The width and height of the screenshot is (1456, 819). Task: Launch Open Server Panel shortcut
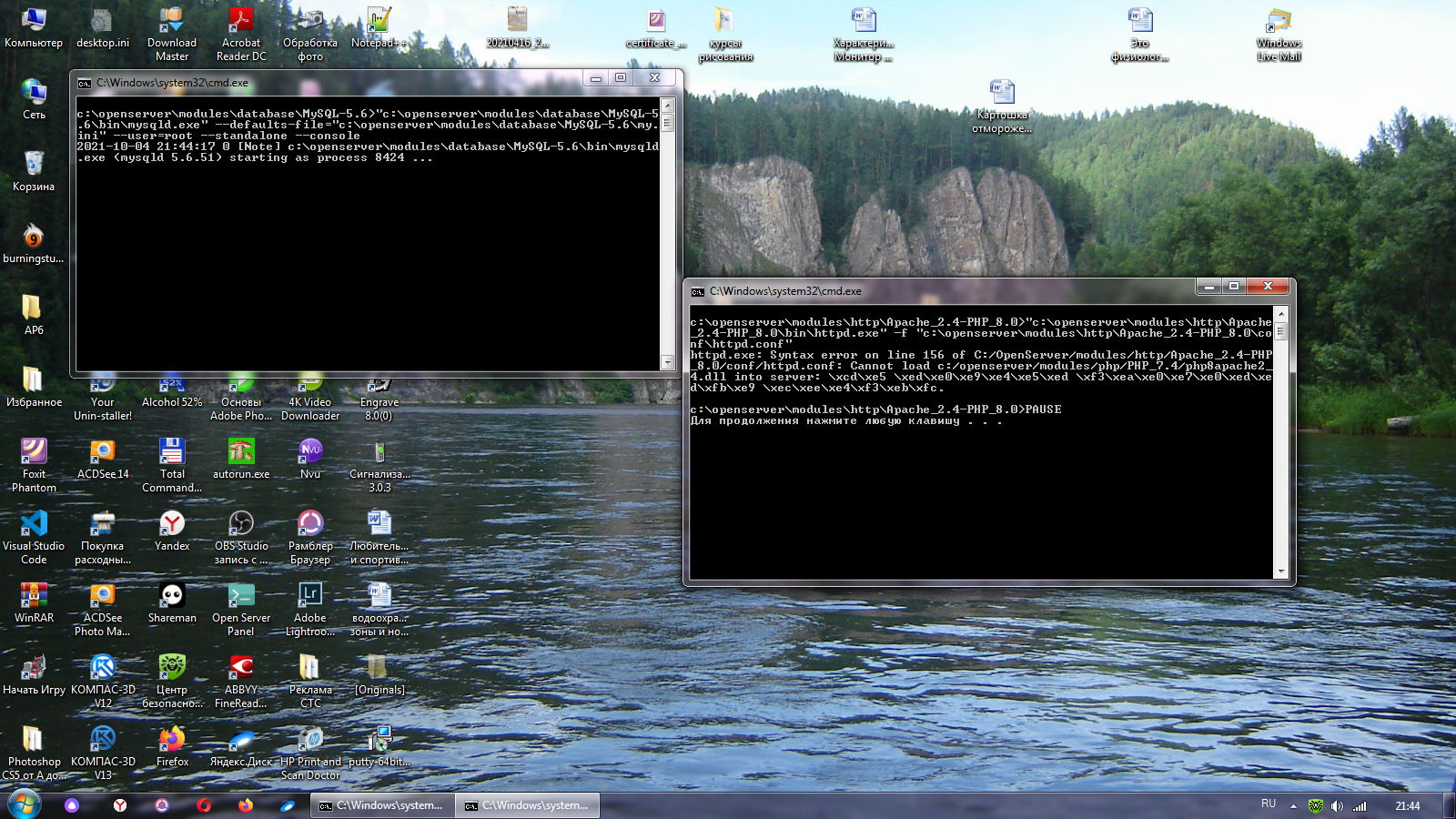[x=241, y=596]
